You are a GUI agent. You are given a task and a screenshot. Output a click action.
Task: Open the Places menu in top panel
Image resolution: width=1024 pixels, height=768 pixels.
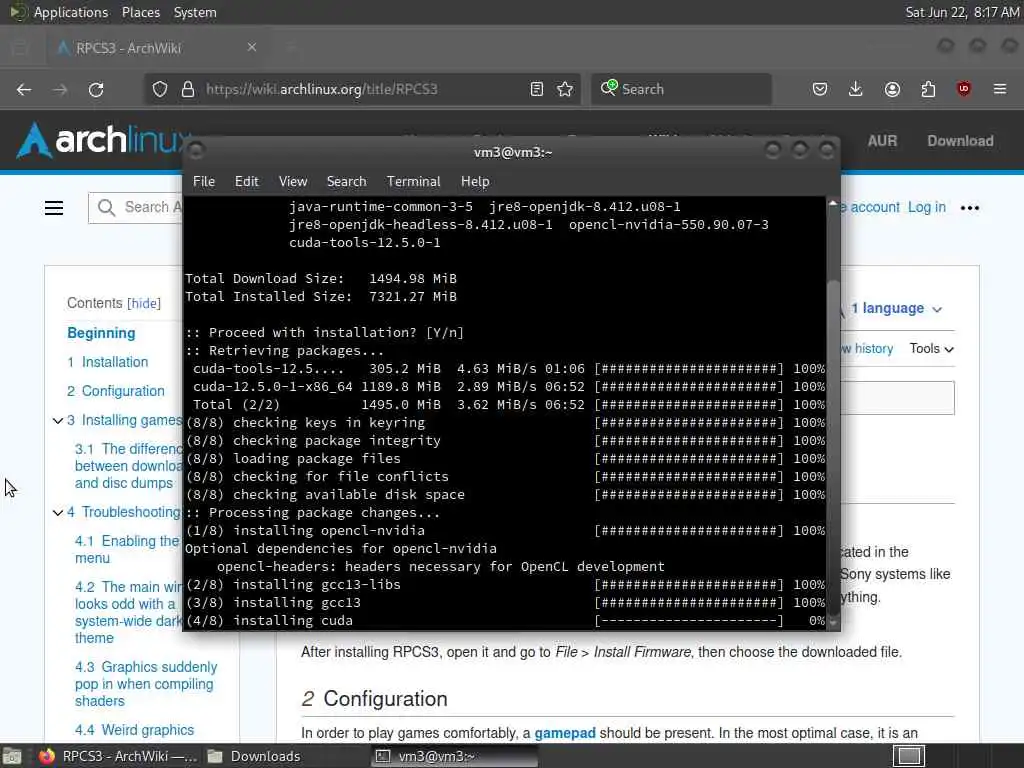(140, 12)
